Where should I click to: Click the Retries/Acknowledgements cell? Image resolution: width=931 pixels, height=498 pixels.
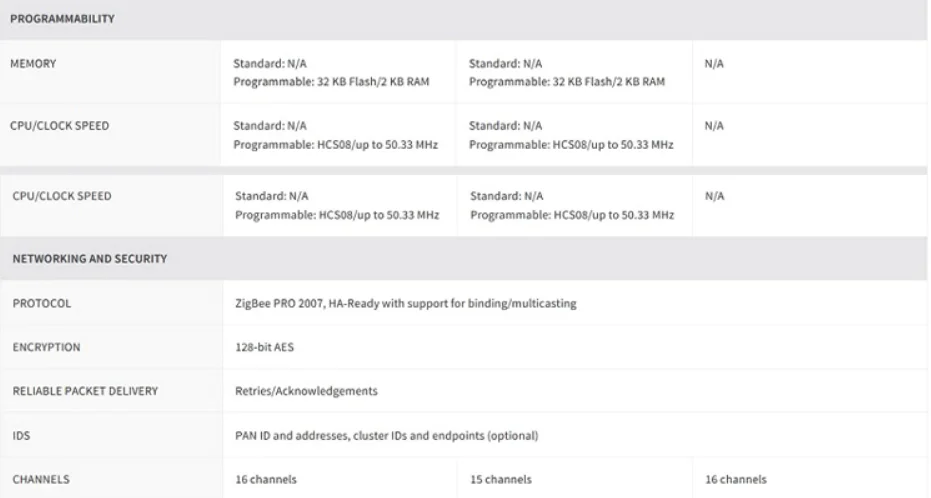point(306,391)
